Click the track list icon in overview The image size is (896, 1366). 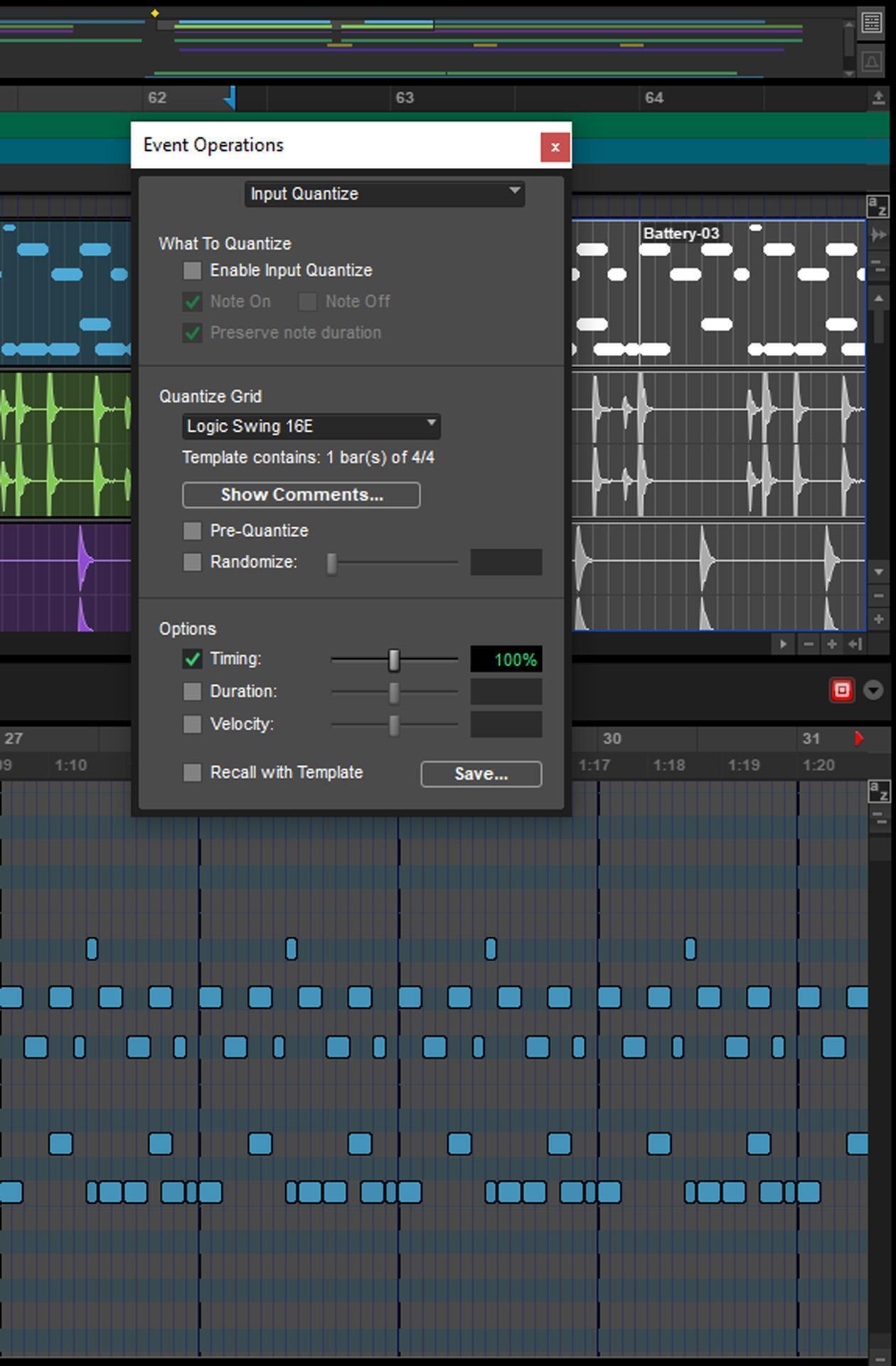[x=871, y=22]
